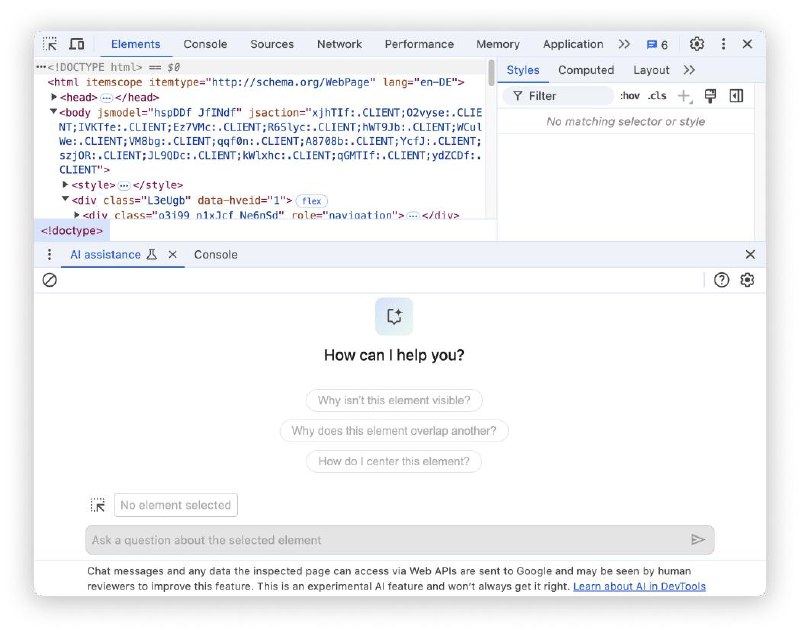Go to the Performance tab
800x633 pixels.
[419, 44]
